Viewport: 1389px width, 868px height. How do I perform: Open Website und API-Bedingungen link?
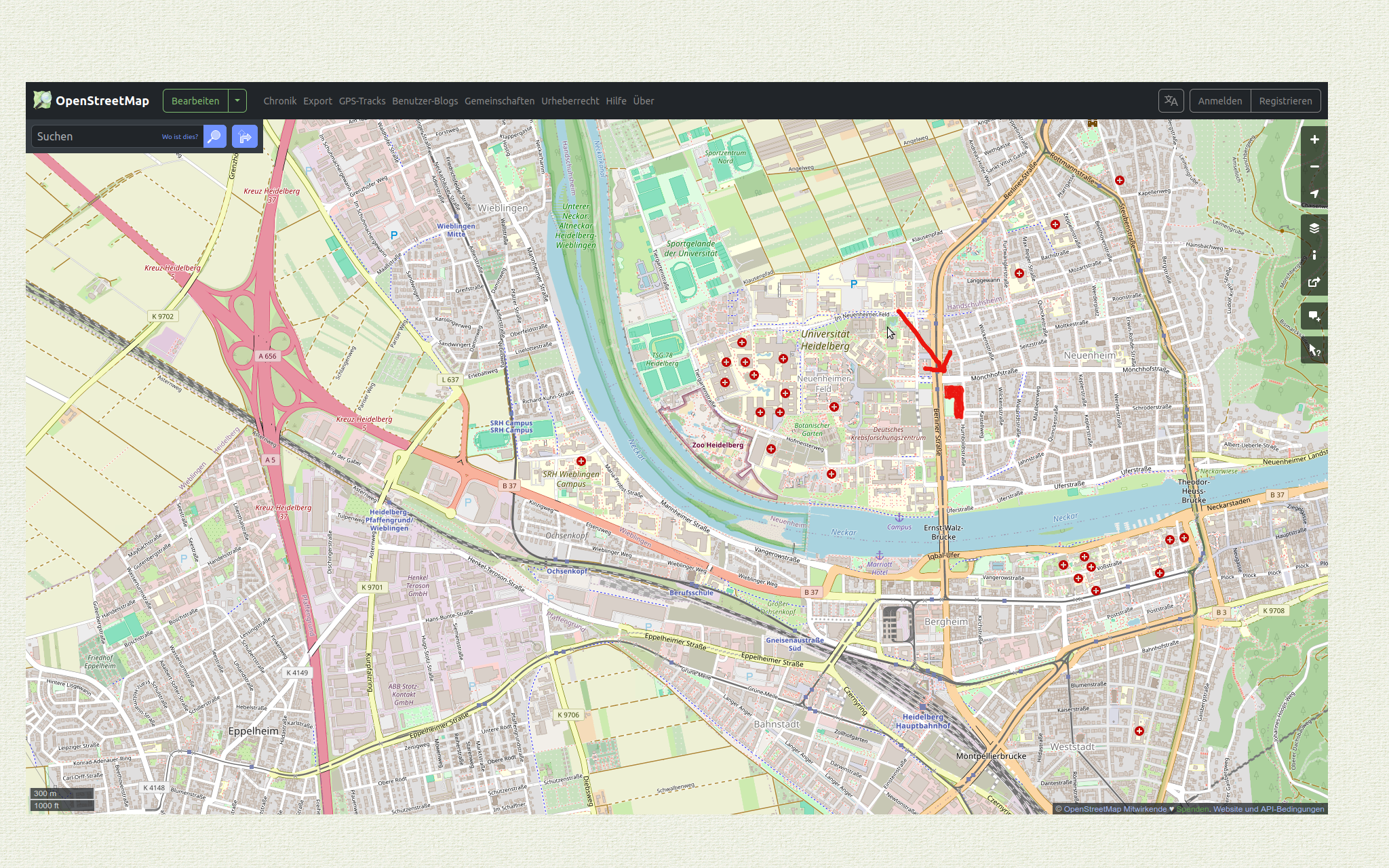(1268, 809)
